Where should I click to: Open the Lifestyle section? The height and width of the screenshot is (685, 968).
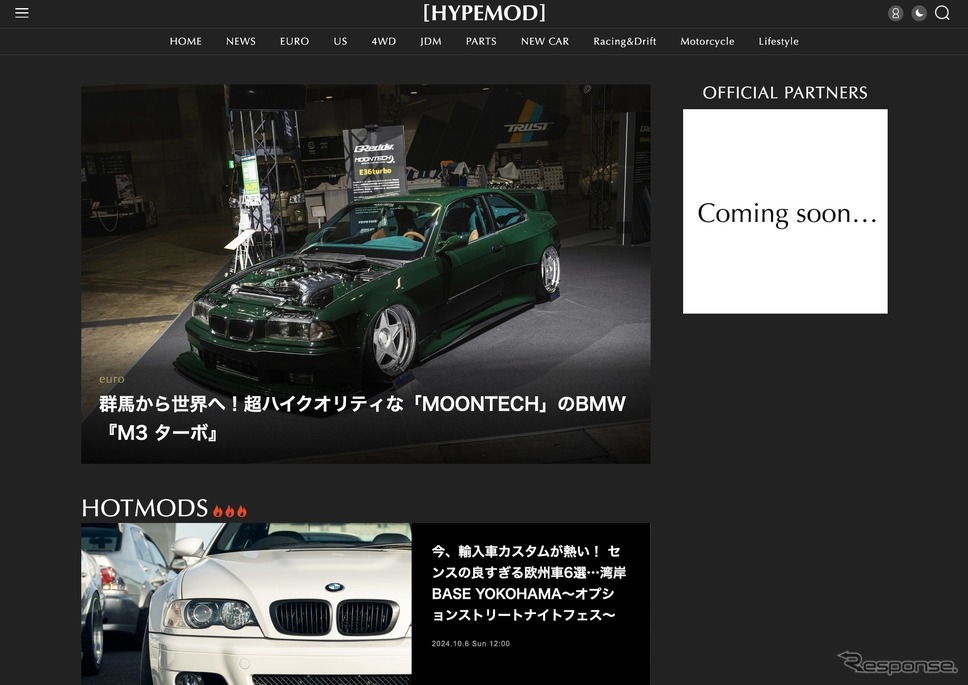pos(778,41)
